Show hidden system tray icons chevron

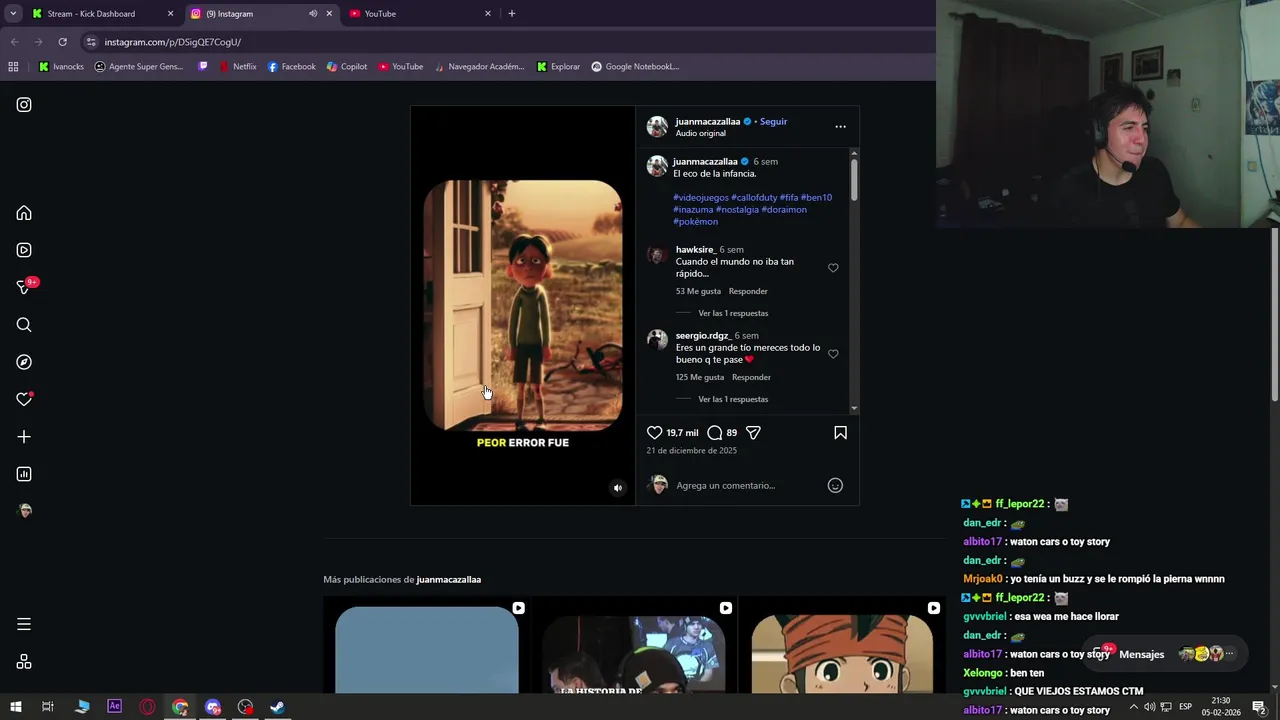click(1133, 707)
